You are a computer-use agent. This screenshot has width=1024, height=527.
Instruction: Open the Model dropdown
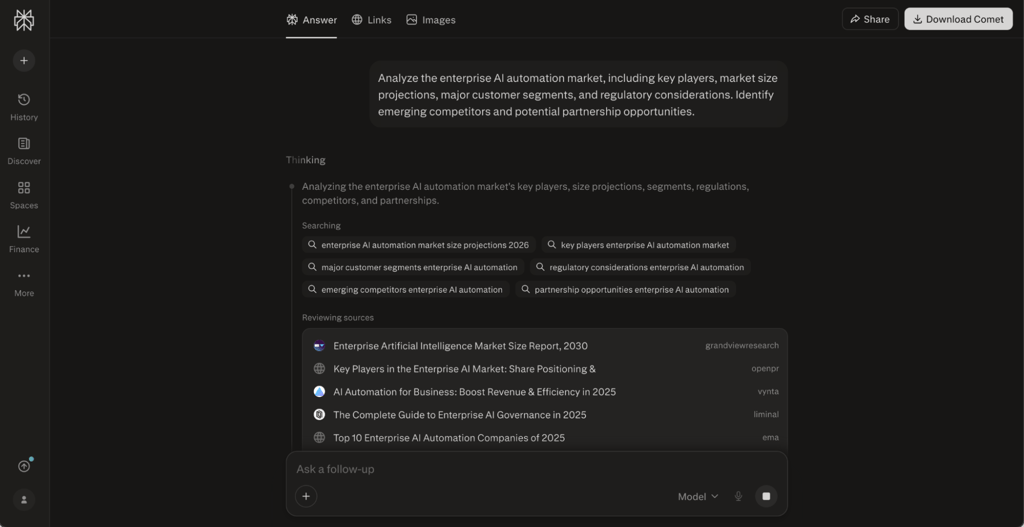(697, 496)
